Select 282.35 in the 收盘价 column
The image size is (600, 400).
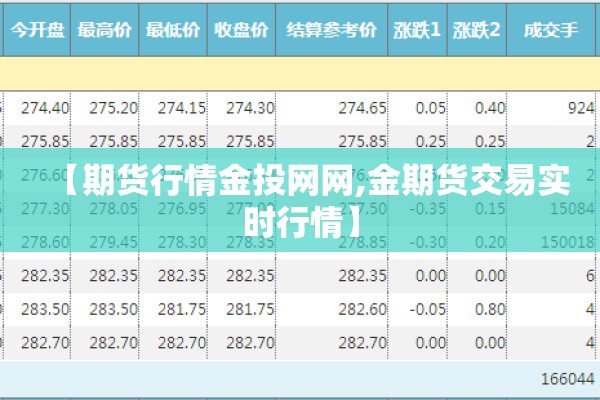click(250, 276)
